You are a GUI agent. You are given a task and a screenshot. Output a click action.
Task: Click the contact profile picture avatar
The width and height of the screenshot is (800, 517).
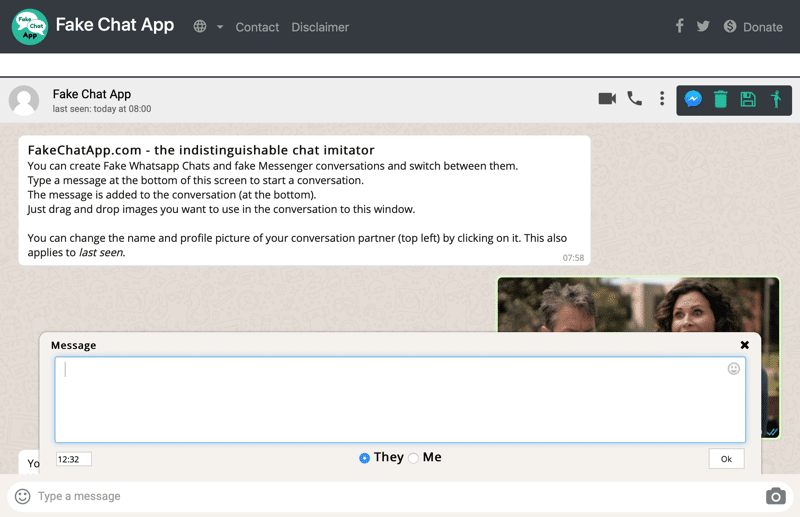coord(24,100)
